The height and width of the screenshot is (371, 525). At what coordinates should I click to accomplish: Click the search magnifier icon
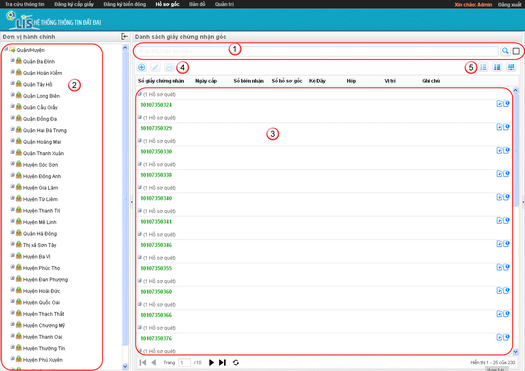[505, 51]
